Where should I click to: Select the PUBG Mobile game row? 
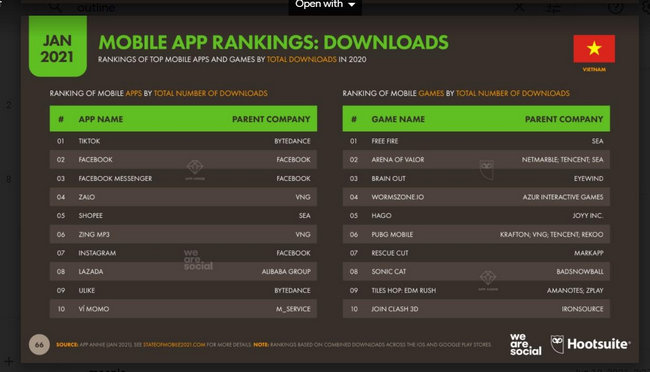tap(476, 234)
